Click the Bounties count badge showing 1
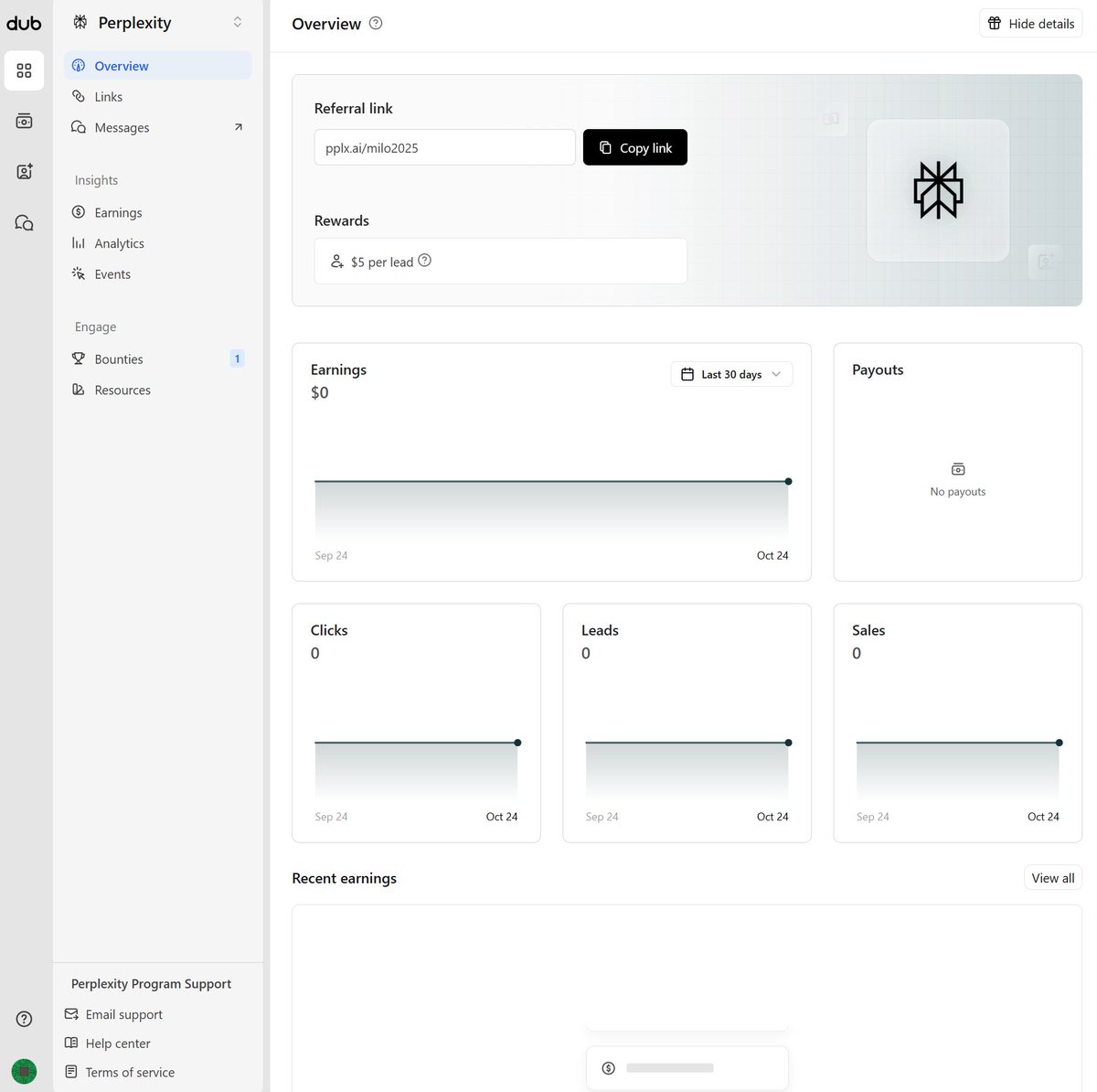 (x=237, y=359)
